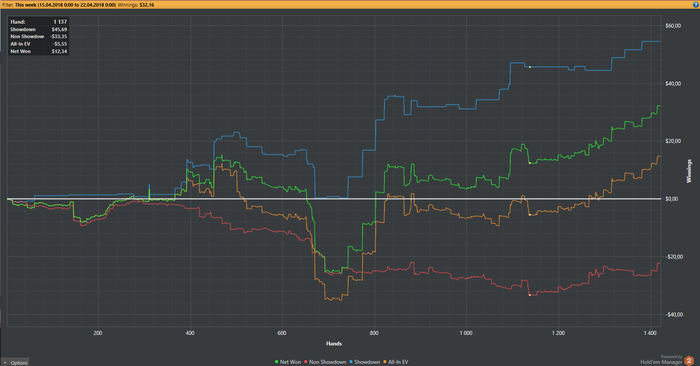Image resolution: width=700 pixels, height=366 pixels.
Task: Click the y-axis label $0,00
Action: (x=673, y=199)
